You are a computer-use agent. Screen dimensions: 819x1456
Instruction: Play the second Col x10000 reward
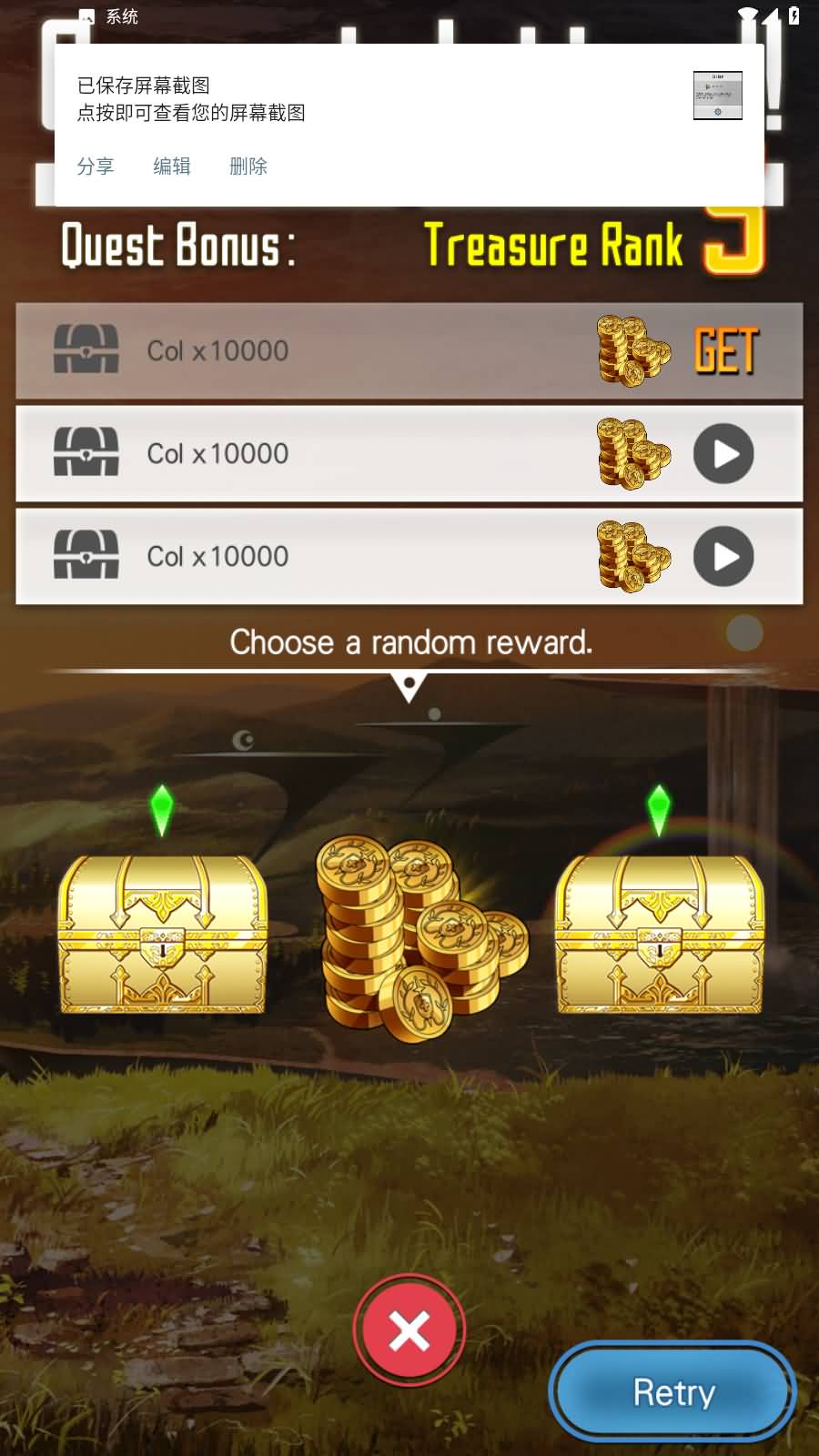(723, 453)
